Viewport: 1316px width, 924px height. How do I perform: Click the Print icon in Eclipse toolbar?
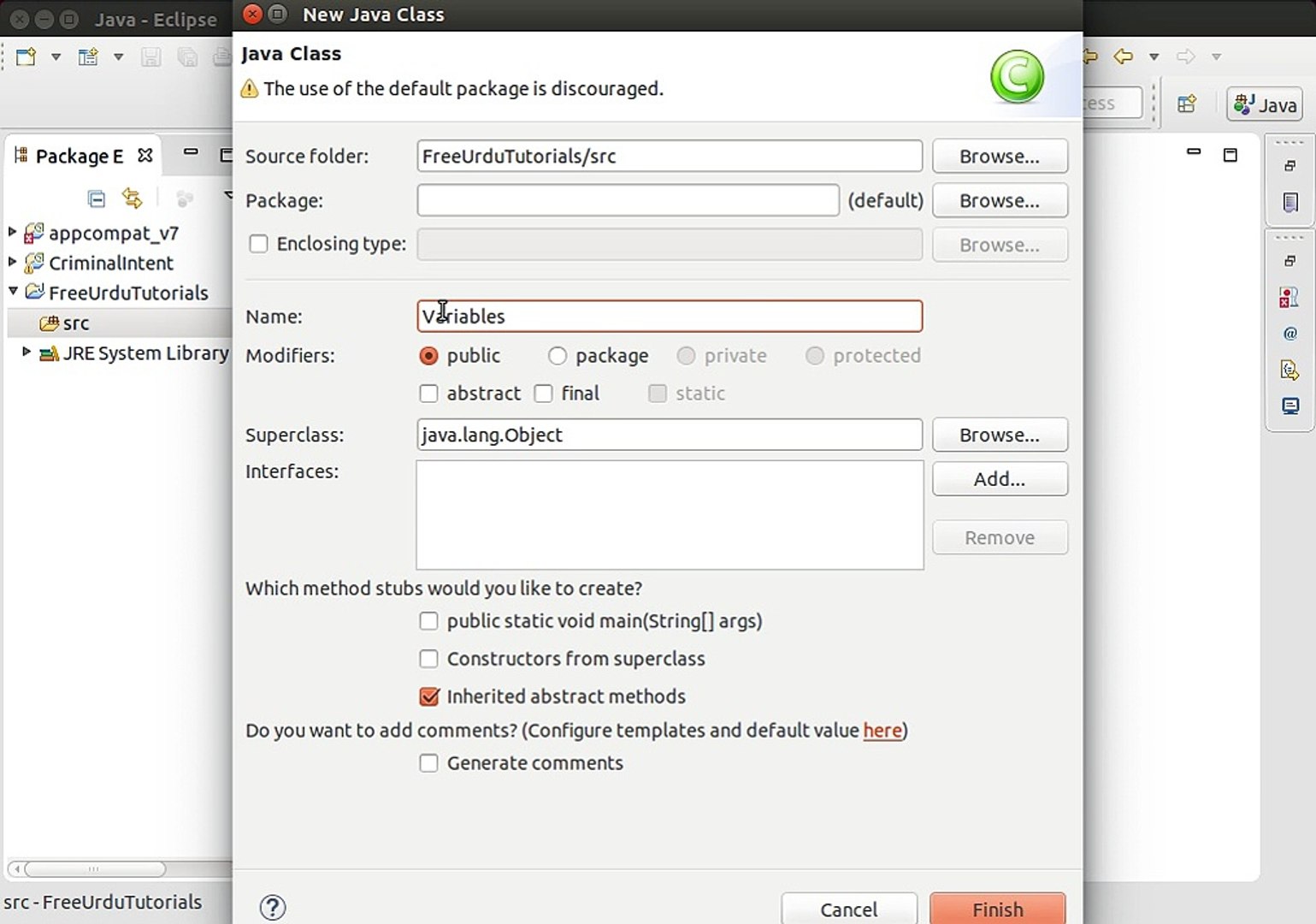(x=221, y=57)
